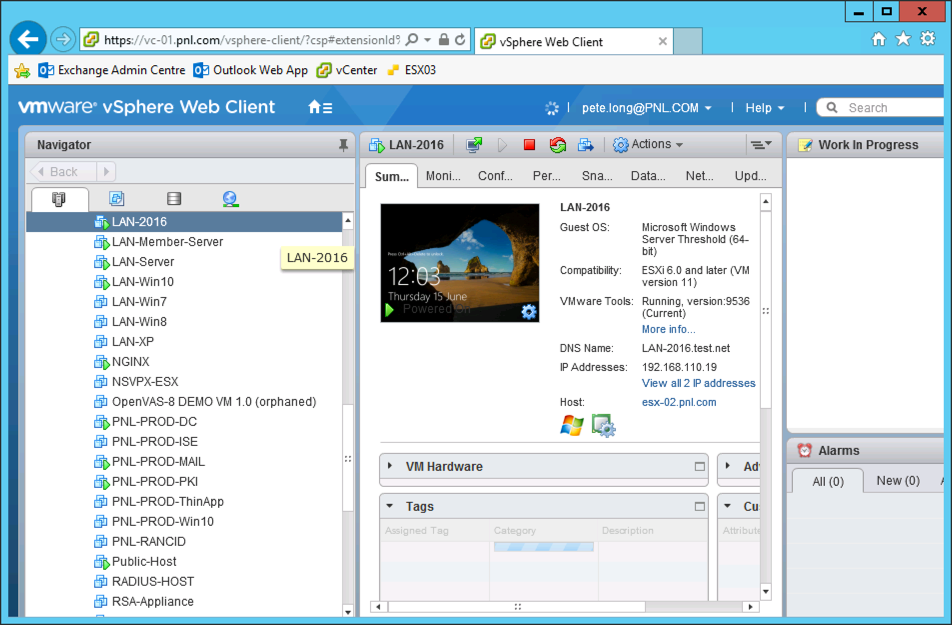Open browser tools gear icon
The width and height of the screenshot is (952, 625).
928,39
